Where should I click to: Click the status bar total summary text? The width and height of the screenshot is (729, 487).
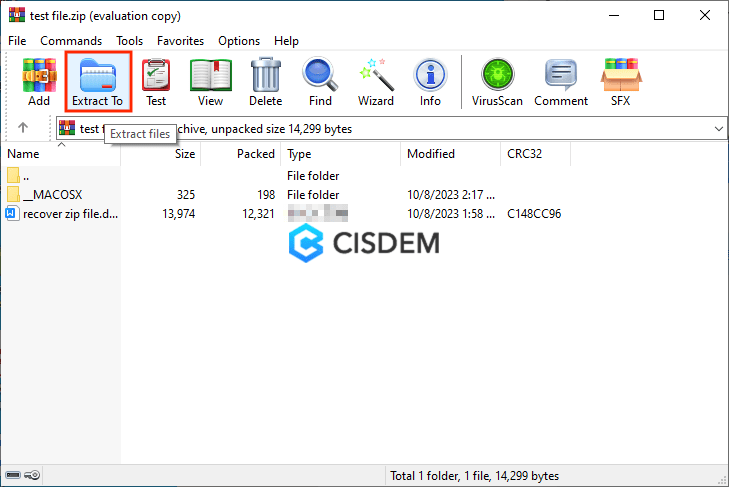tap(474, 476)
